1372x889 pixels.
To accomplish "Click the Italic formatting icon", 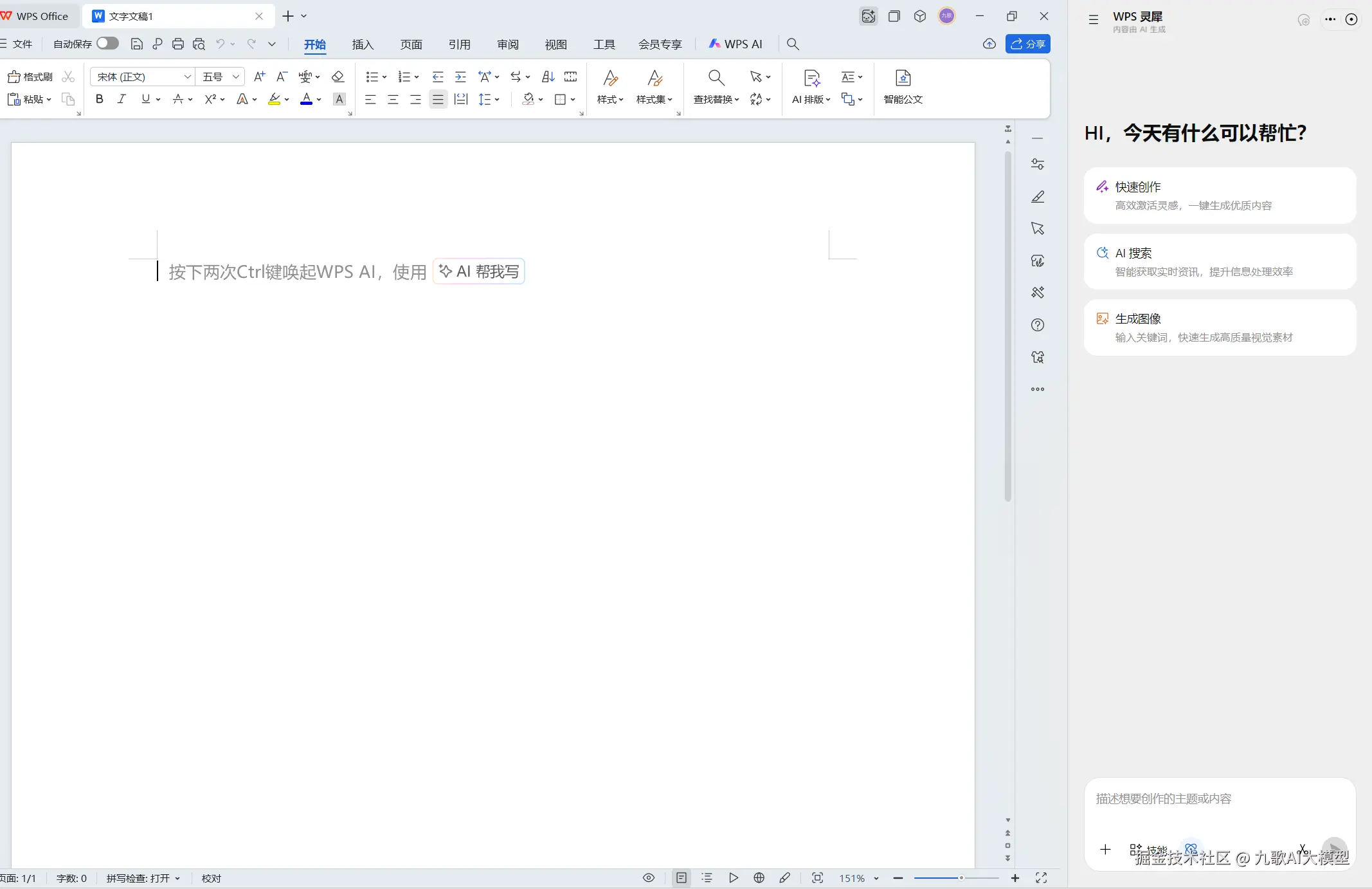I will pos(122,99).
